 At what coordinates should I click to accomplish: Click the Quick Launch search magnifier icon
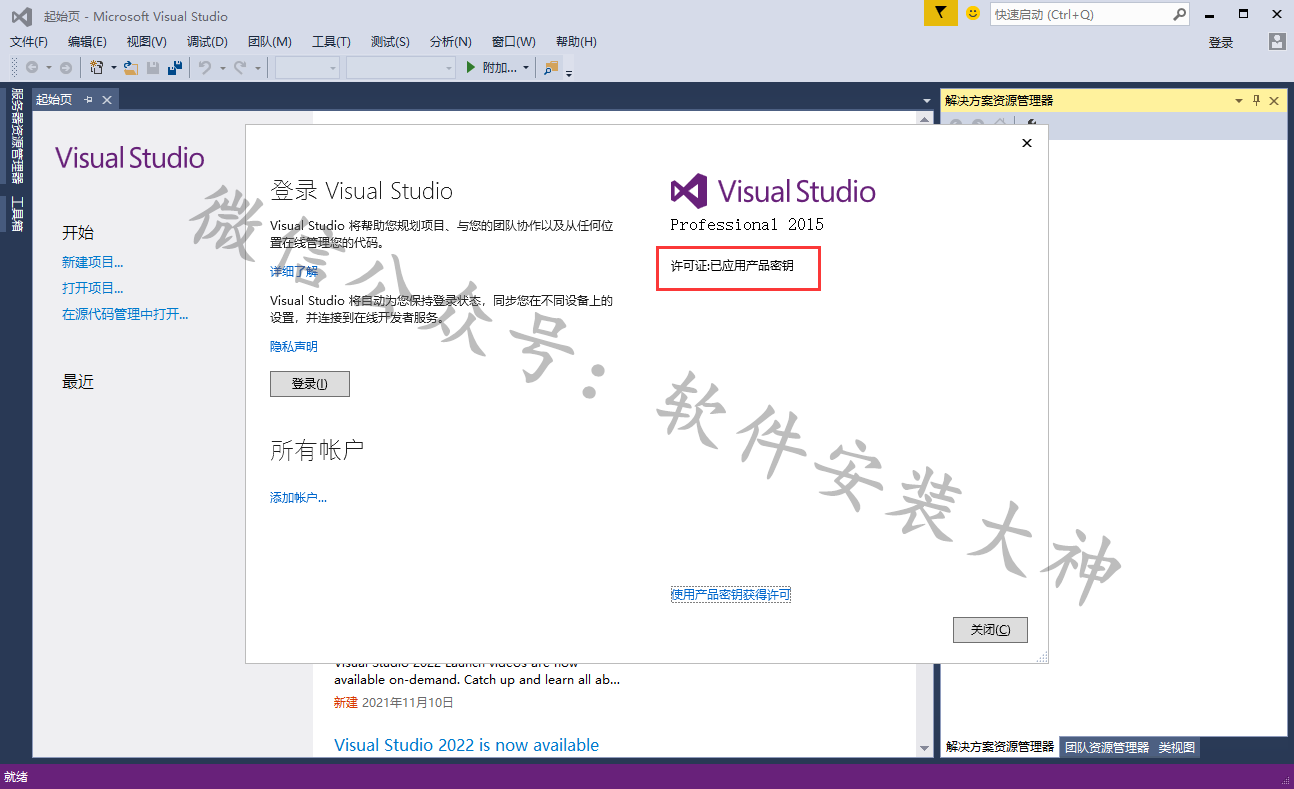1179,14
